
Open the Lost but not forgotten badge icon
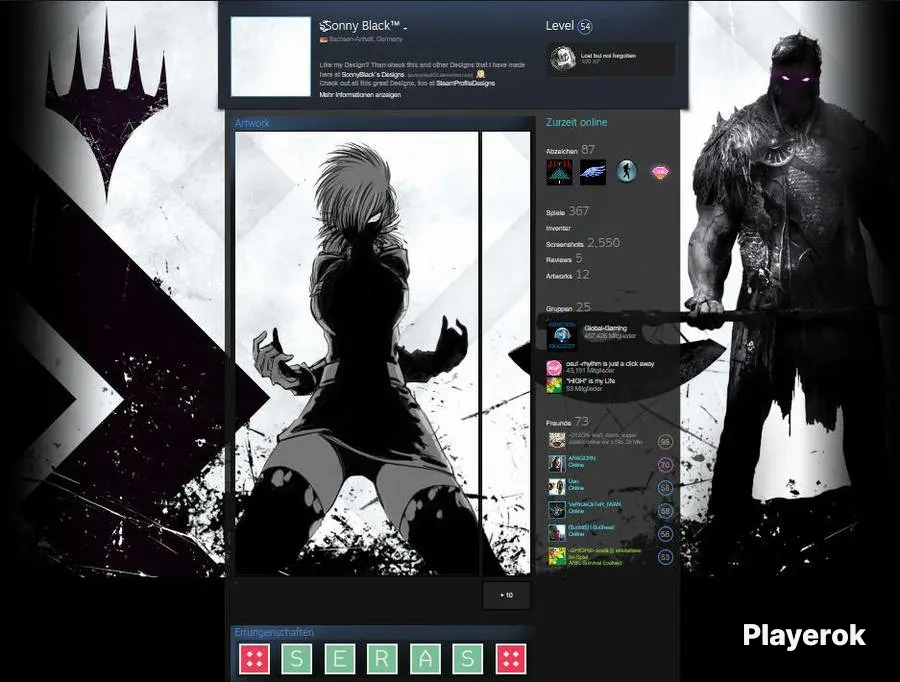[x=563, y=59]
